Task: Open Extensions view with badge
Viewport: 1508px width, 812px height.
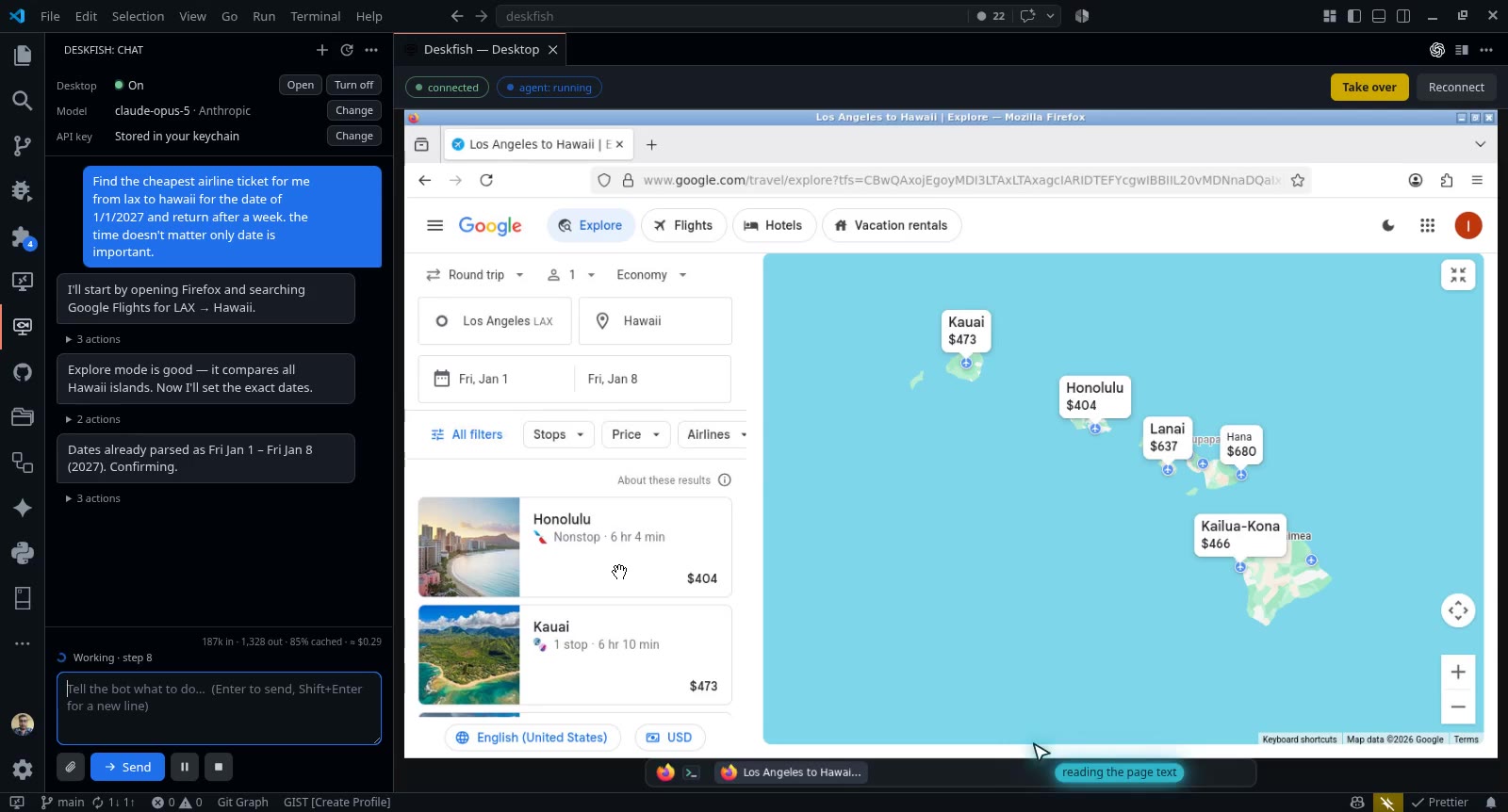Action: pos(23,236)
